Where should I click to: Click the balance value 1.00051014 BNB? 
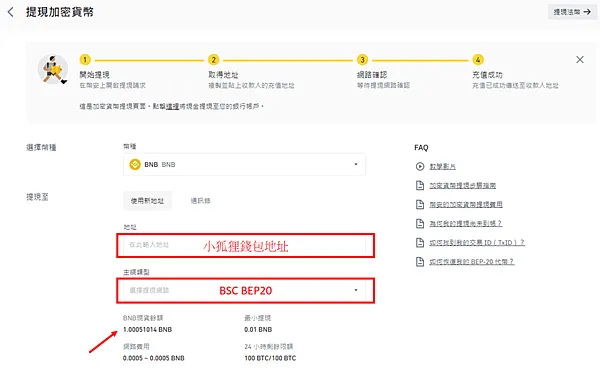(x=147, y=329)
